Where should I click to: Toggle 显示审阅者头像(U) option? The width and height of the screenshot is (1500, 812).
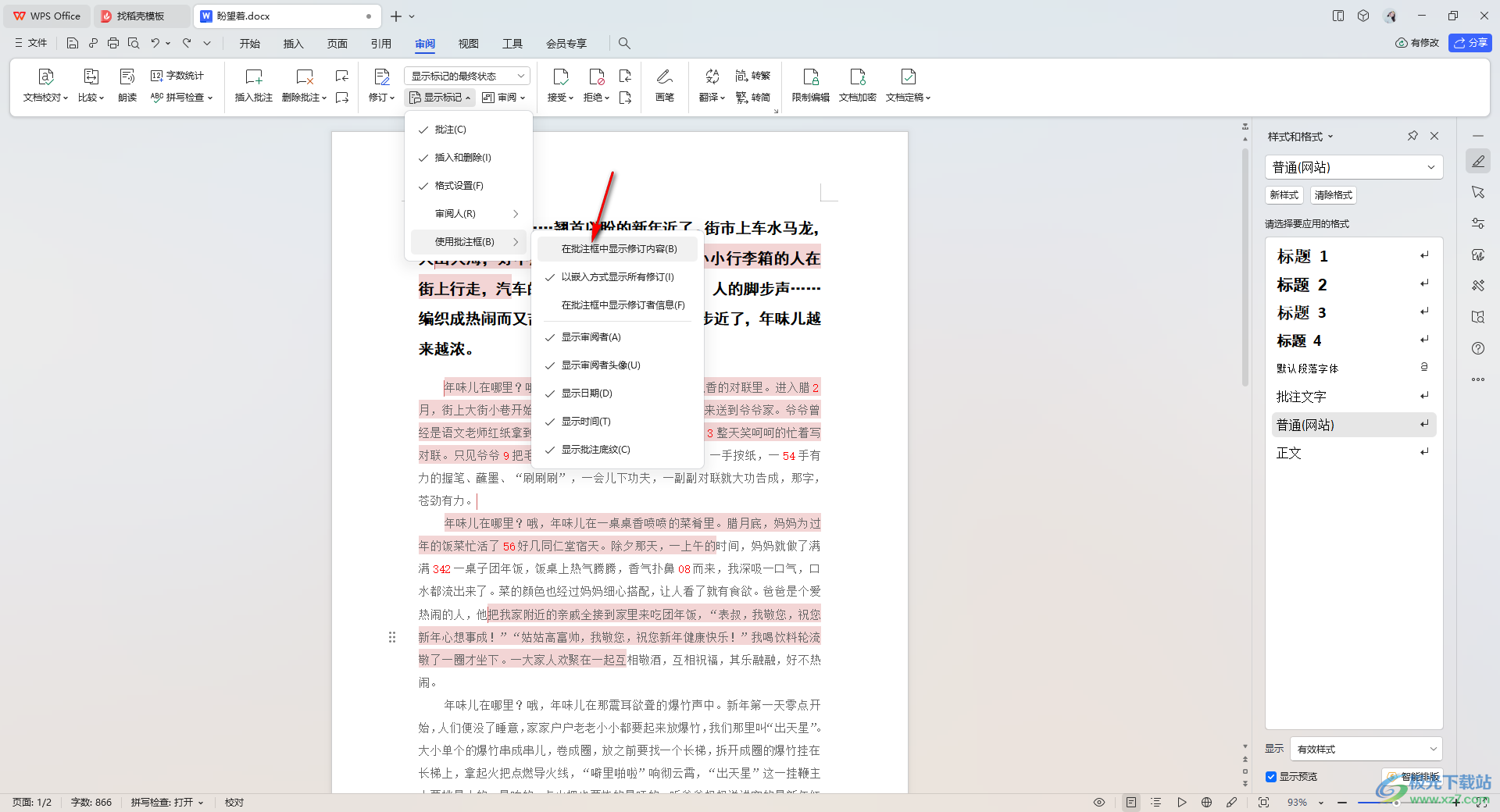pos(618,365)
